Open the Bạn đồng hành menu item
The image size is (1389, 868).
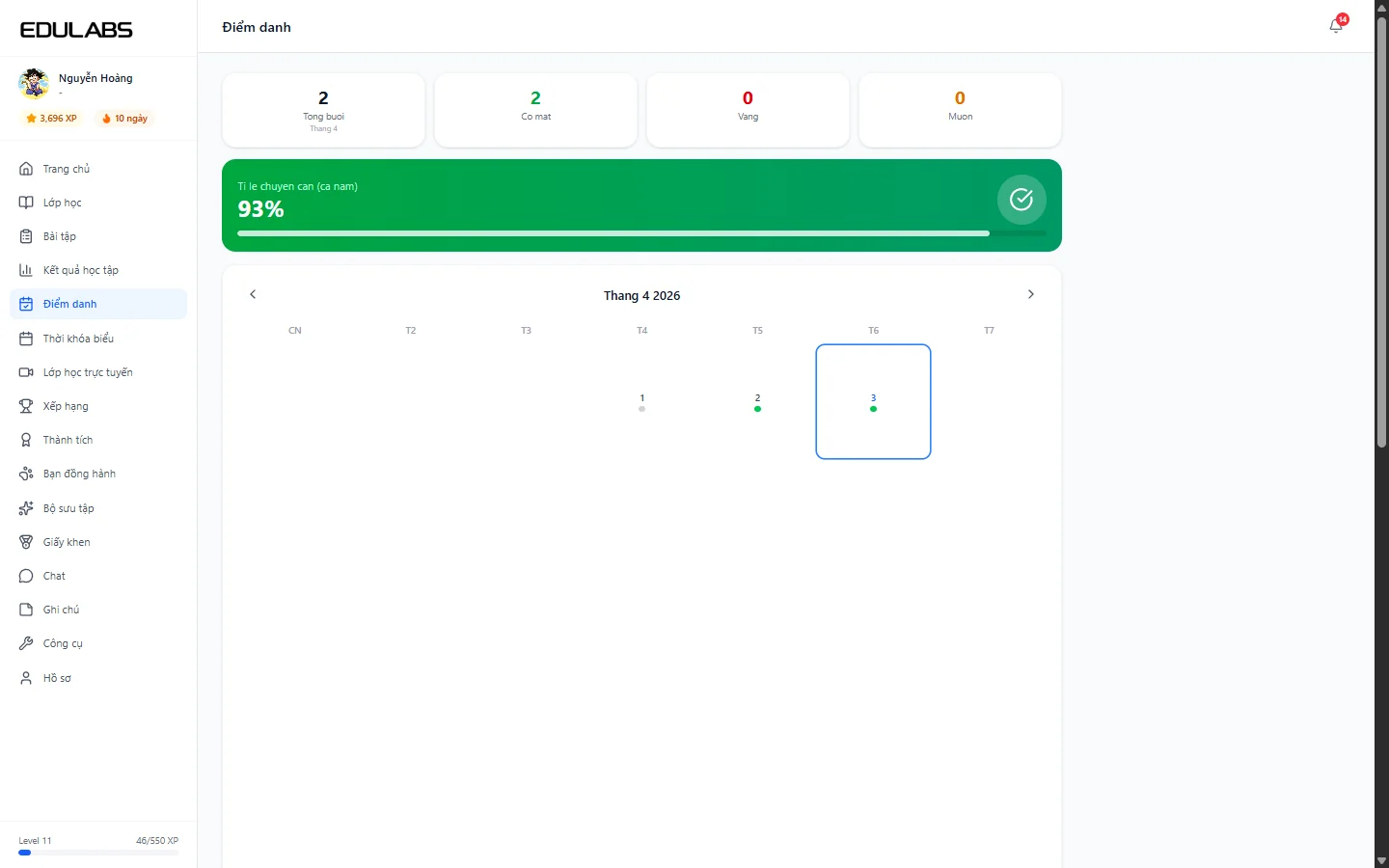coord(98,474)
